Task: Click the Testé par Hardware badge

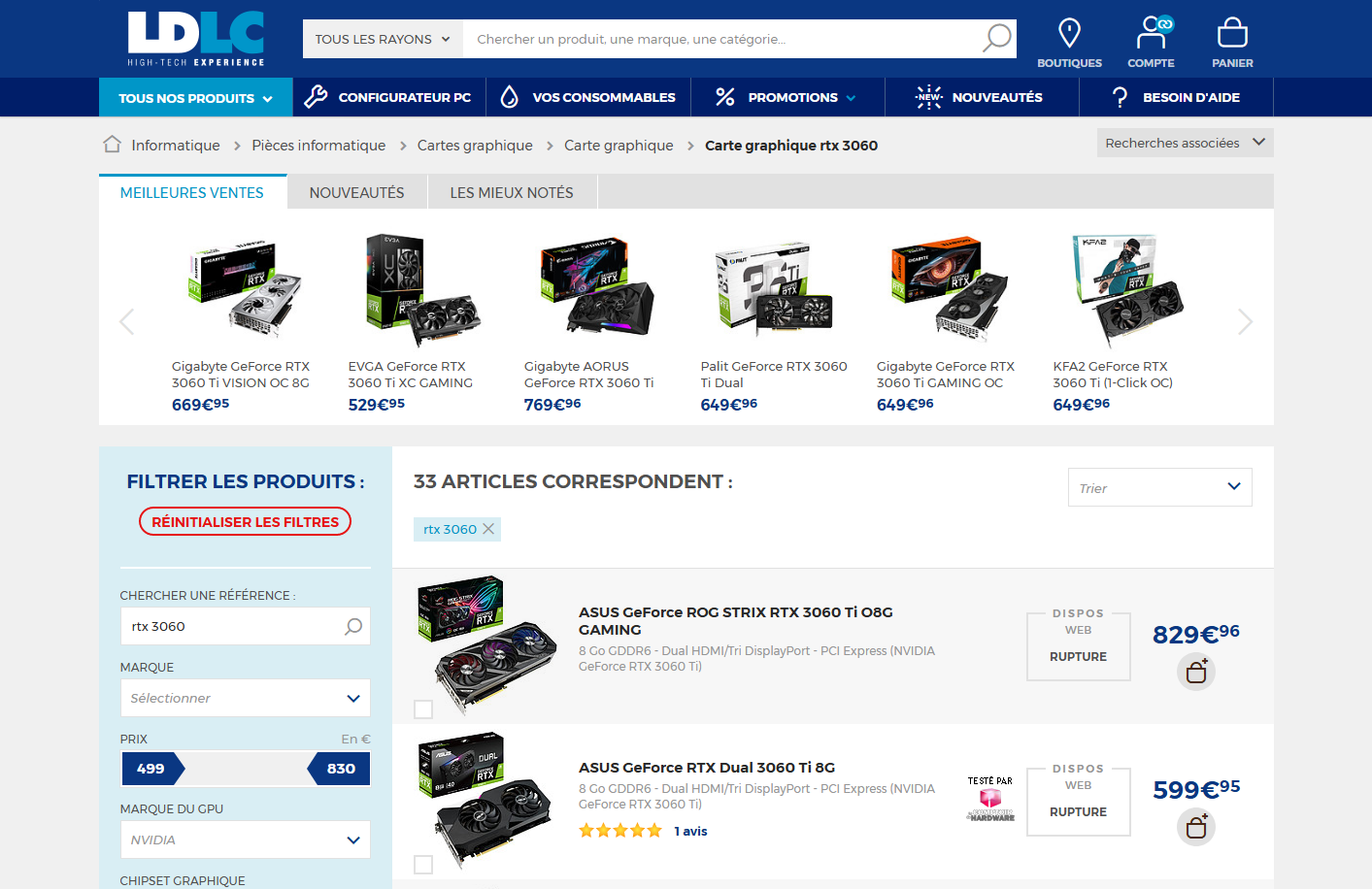Action: click(990, 799)
